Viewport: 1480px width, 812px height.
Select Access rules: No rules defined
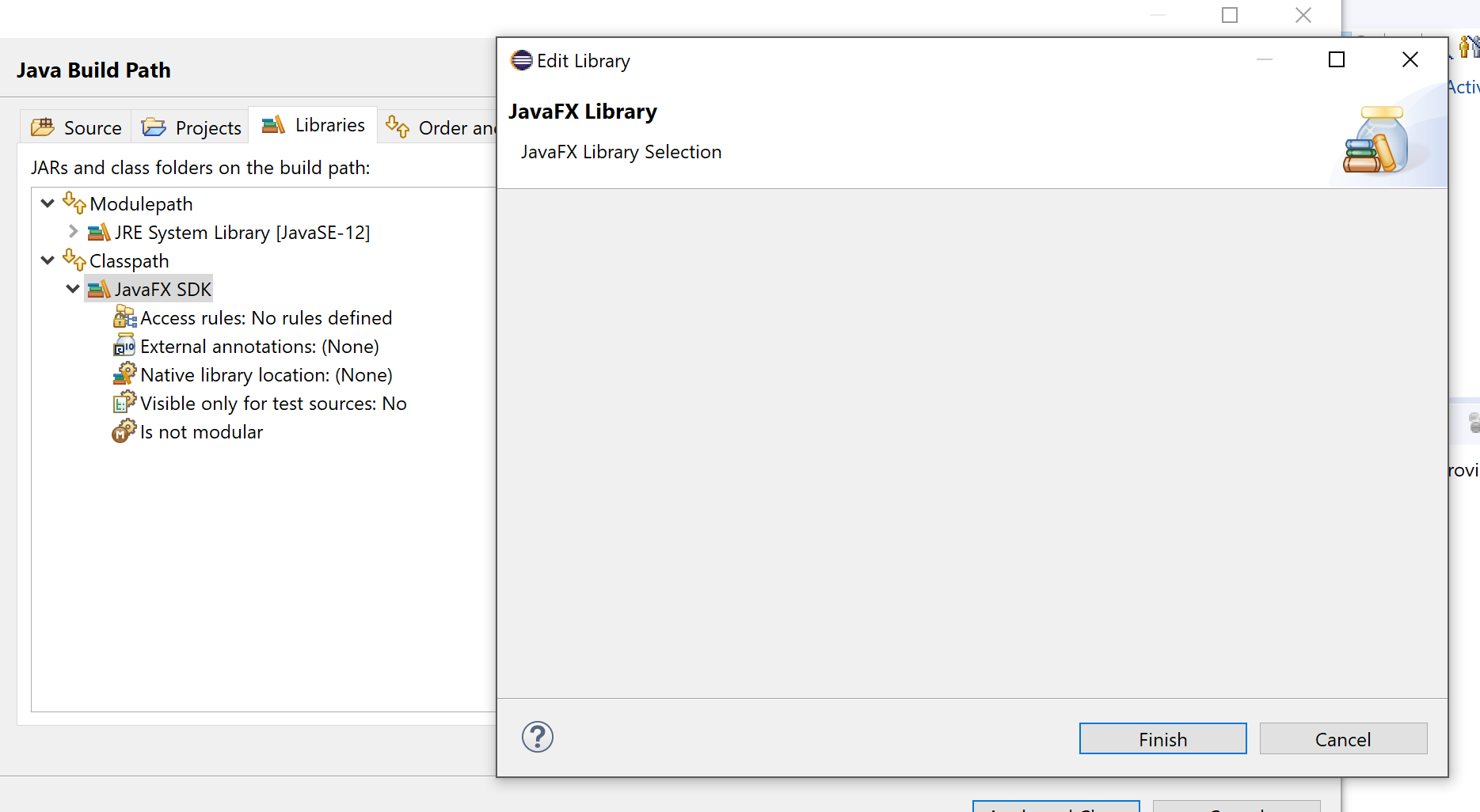(x=266, y=317)
